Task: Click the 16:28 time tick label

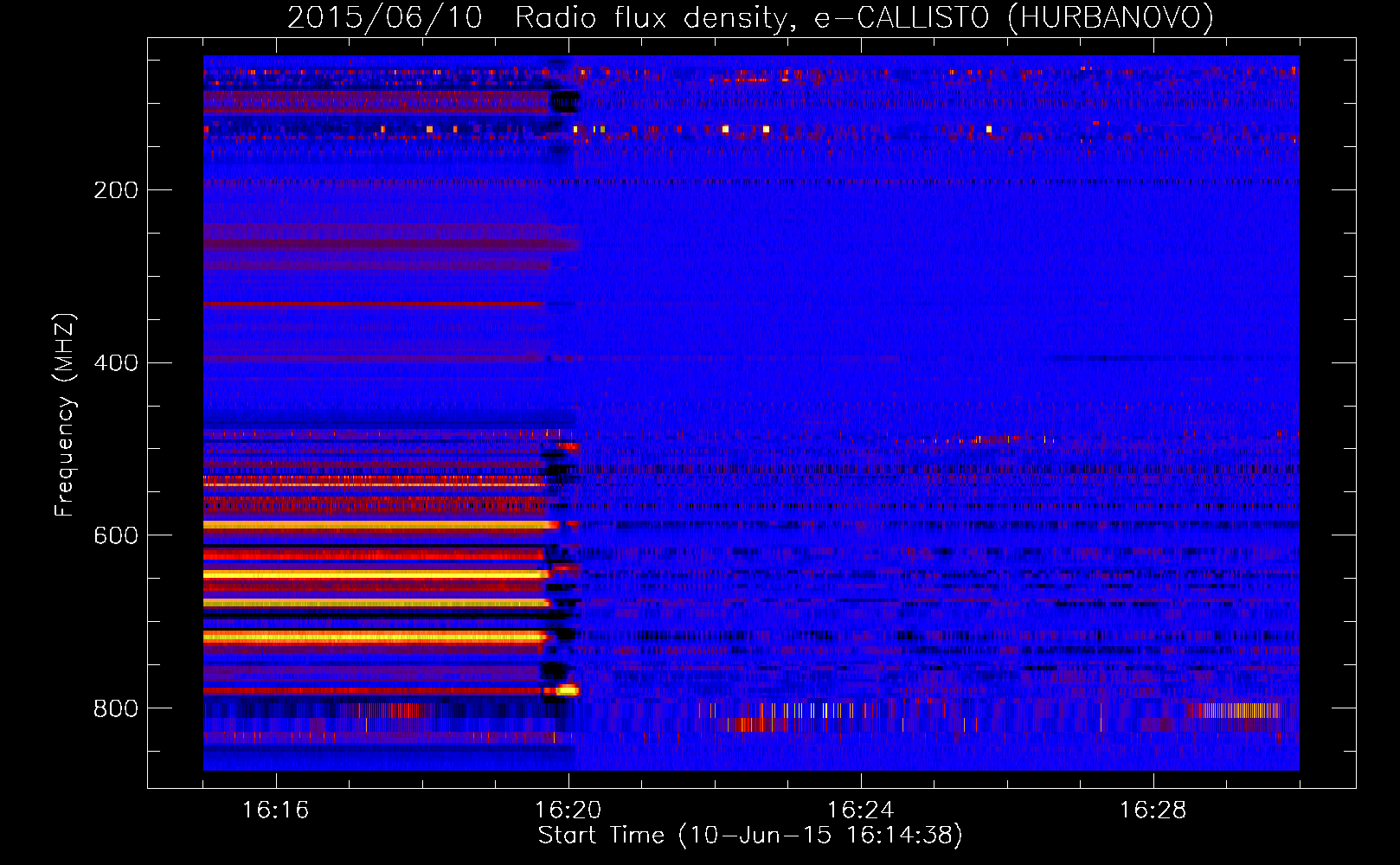Action: (1153, 810)
